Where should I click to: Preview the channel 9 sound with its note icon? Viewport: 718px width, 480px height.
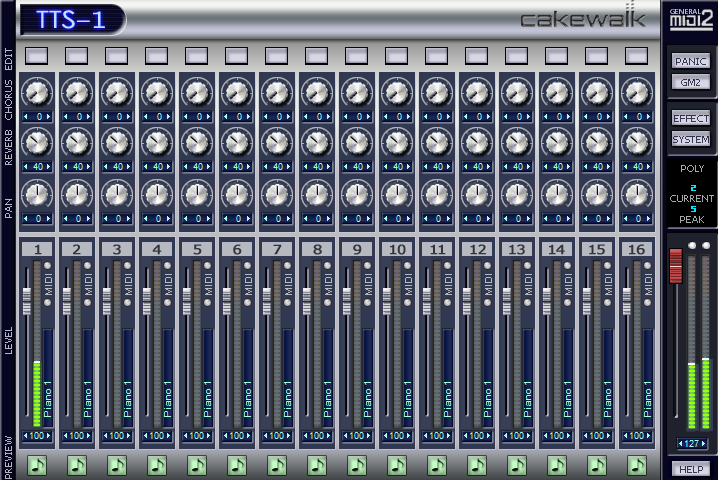[x=357, y=465]
